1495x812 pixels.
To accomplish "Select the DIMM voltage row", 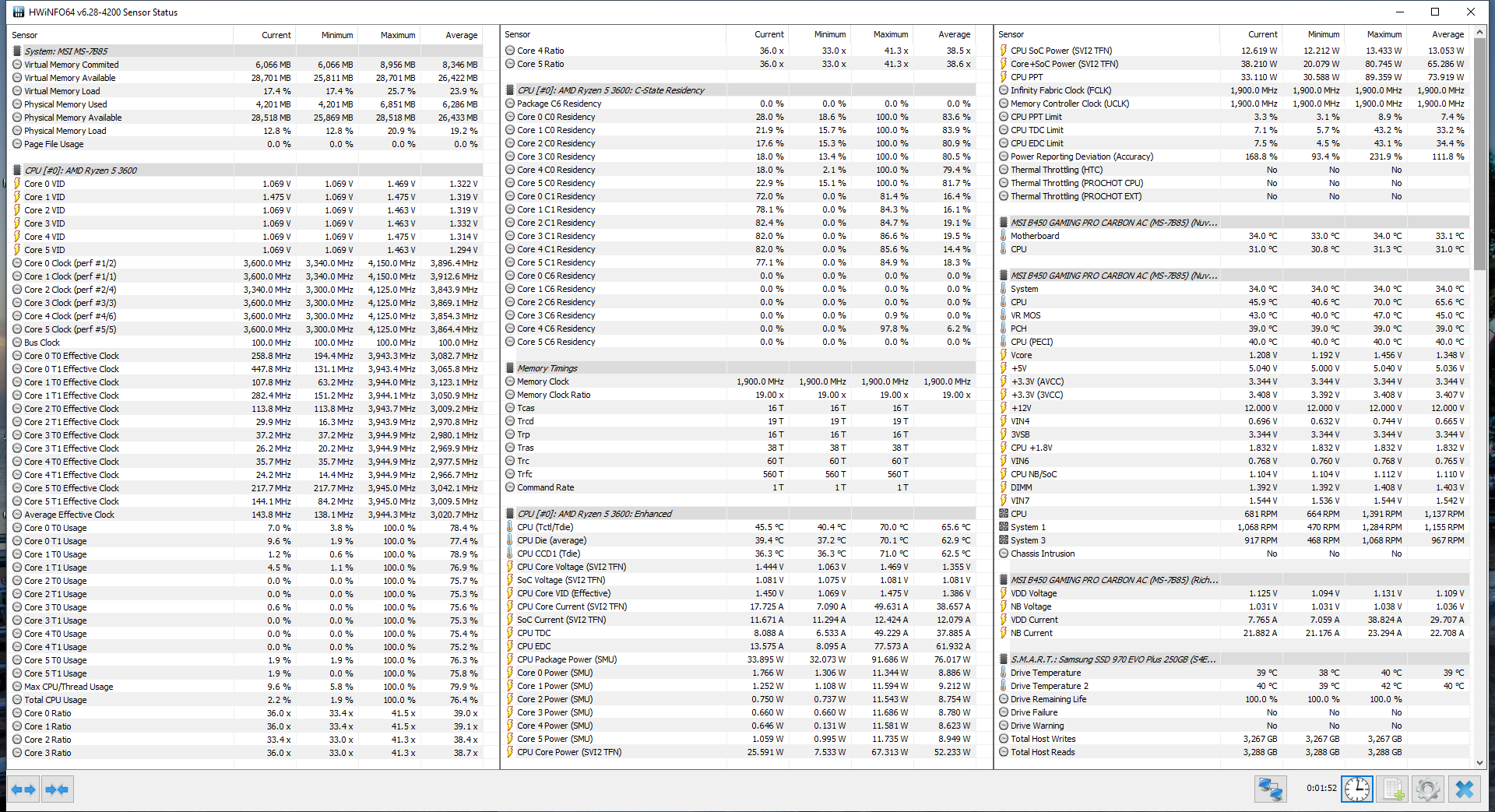I will click(1232, 487).
